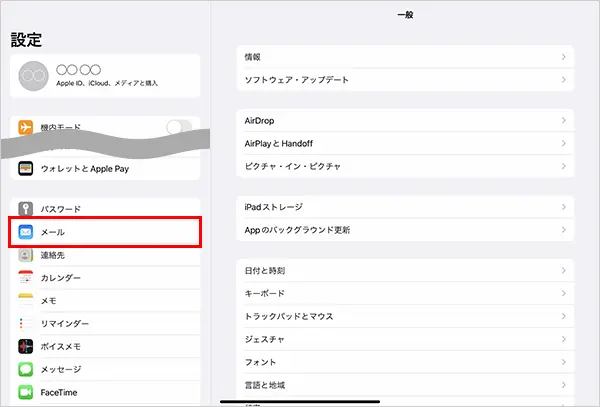Select the ソフトウェア・アップデート label
The height and width of the screenshot is (407, 600).
[297, 80]
